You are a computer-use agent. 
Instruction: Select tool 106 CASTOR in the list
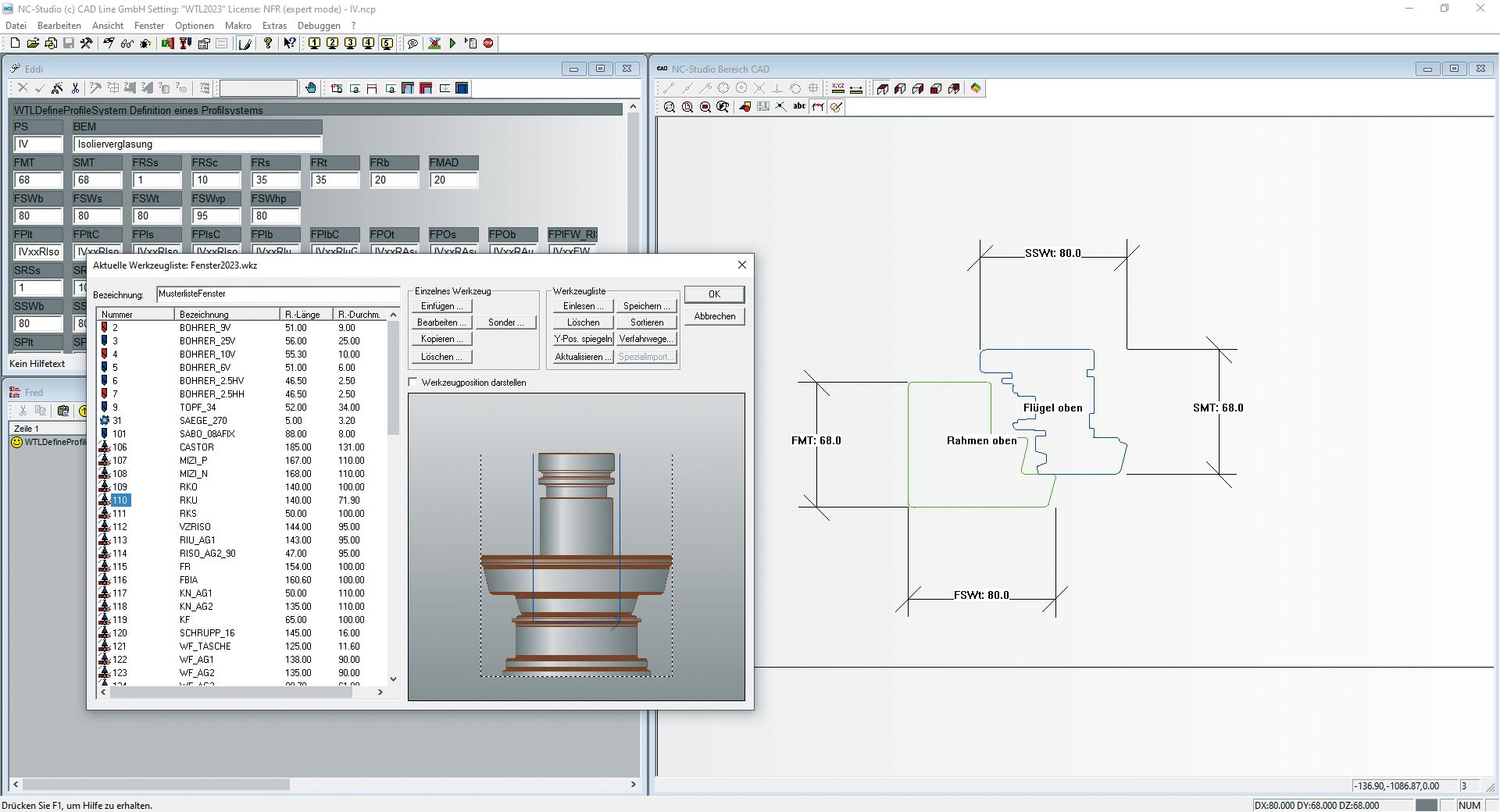tap(195, 447)
